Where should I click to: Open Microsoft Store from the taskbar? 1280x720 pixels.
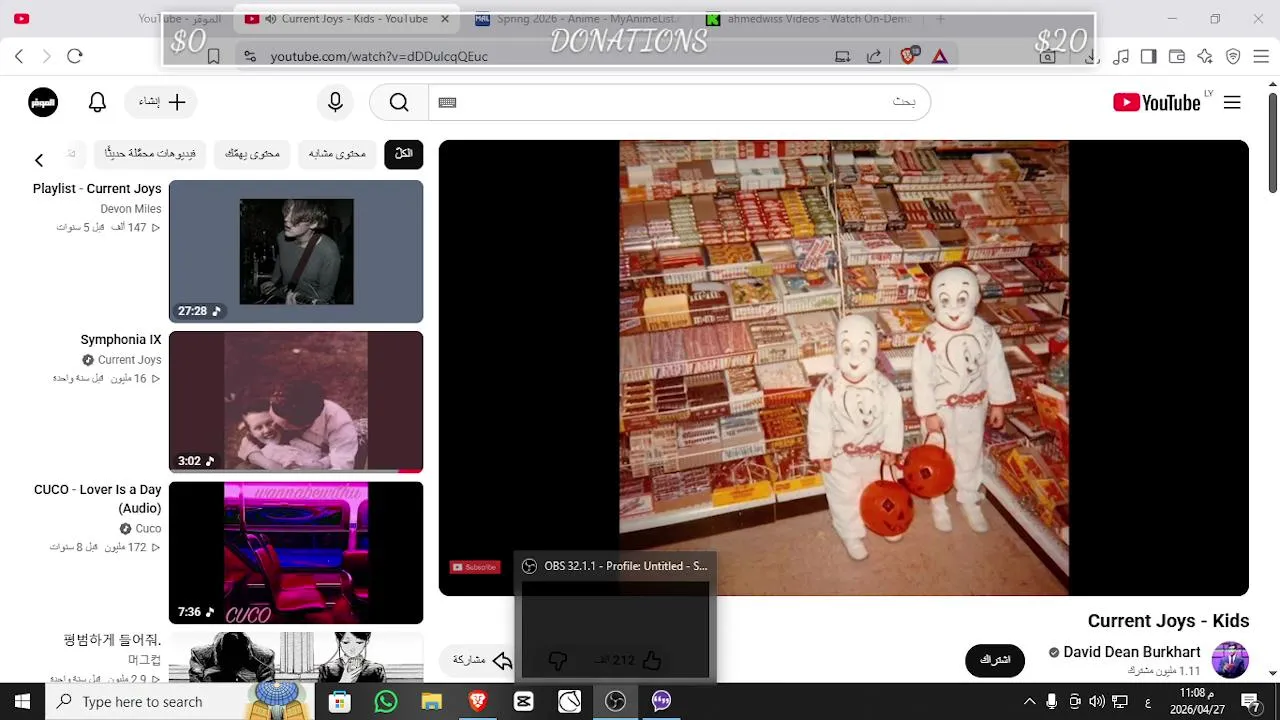340,701
